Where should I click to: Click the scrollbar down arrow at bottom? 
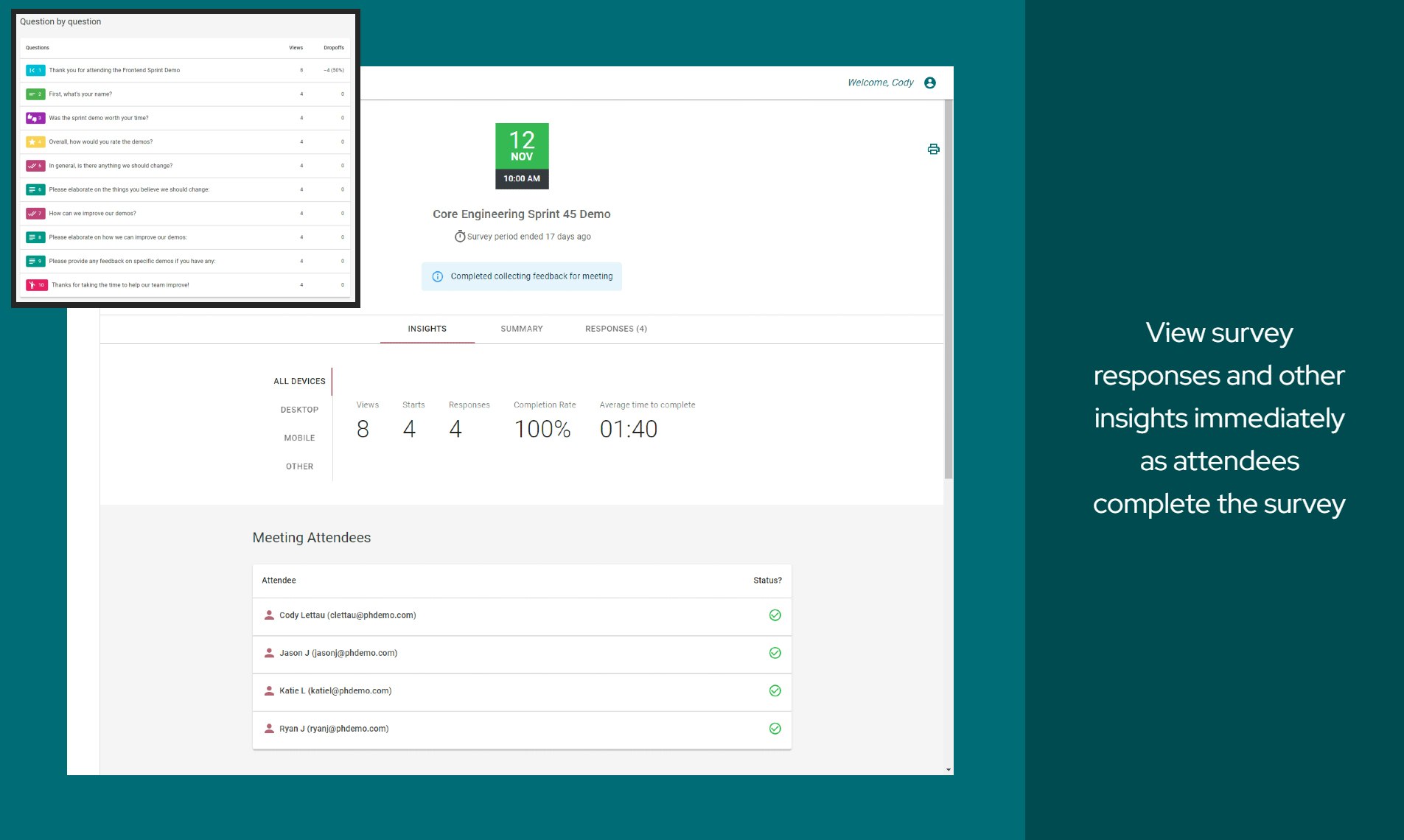[949, 770]
